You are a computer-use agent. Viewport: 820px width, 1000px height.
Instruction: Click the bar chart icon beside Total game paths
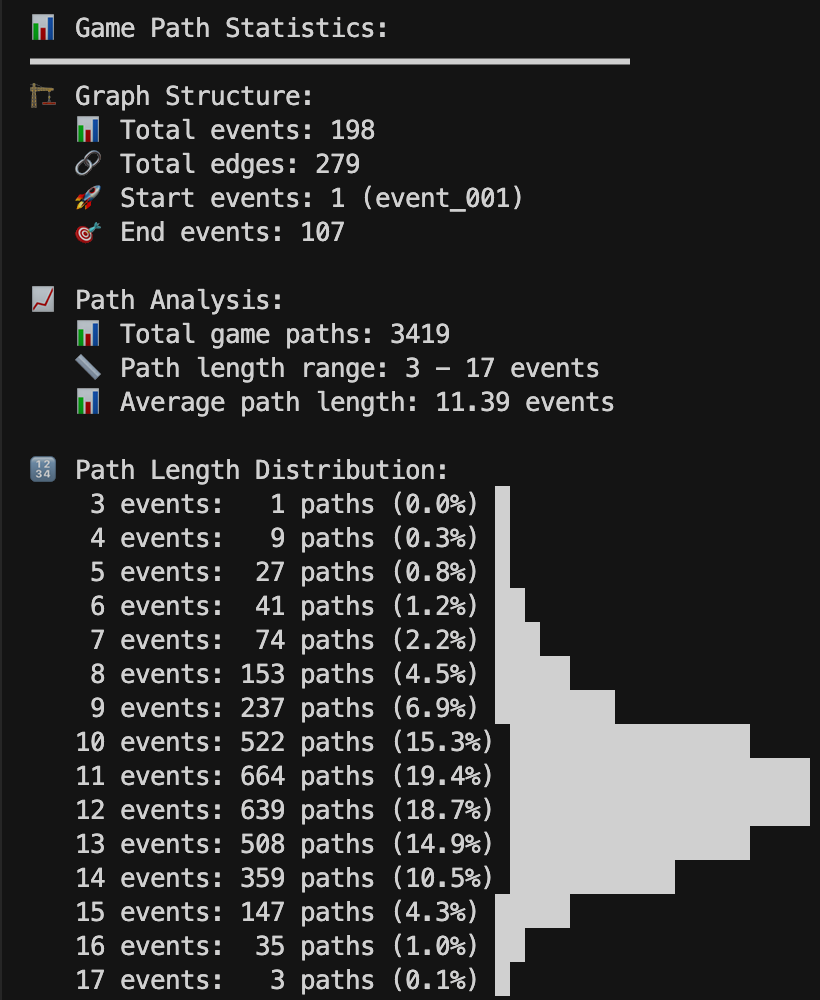(87, 334)
